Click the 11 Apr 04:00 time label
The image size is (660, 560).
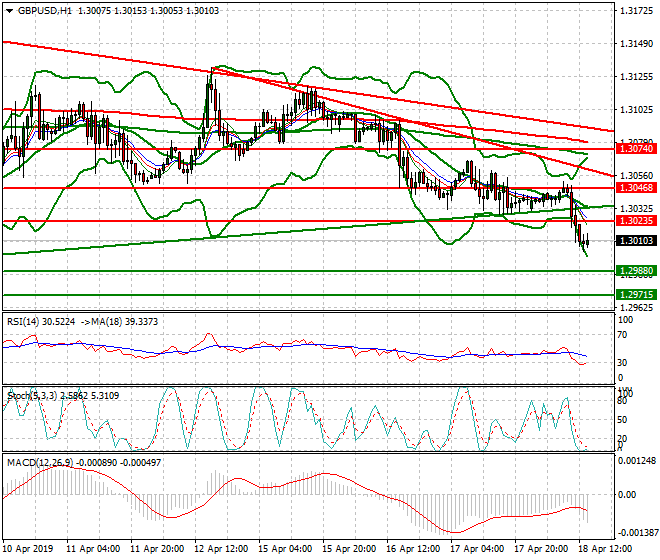click(93, 549)
